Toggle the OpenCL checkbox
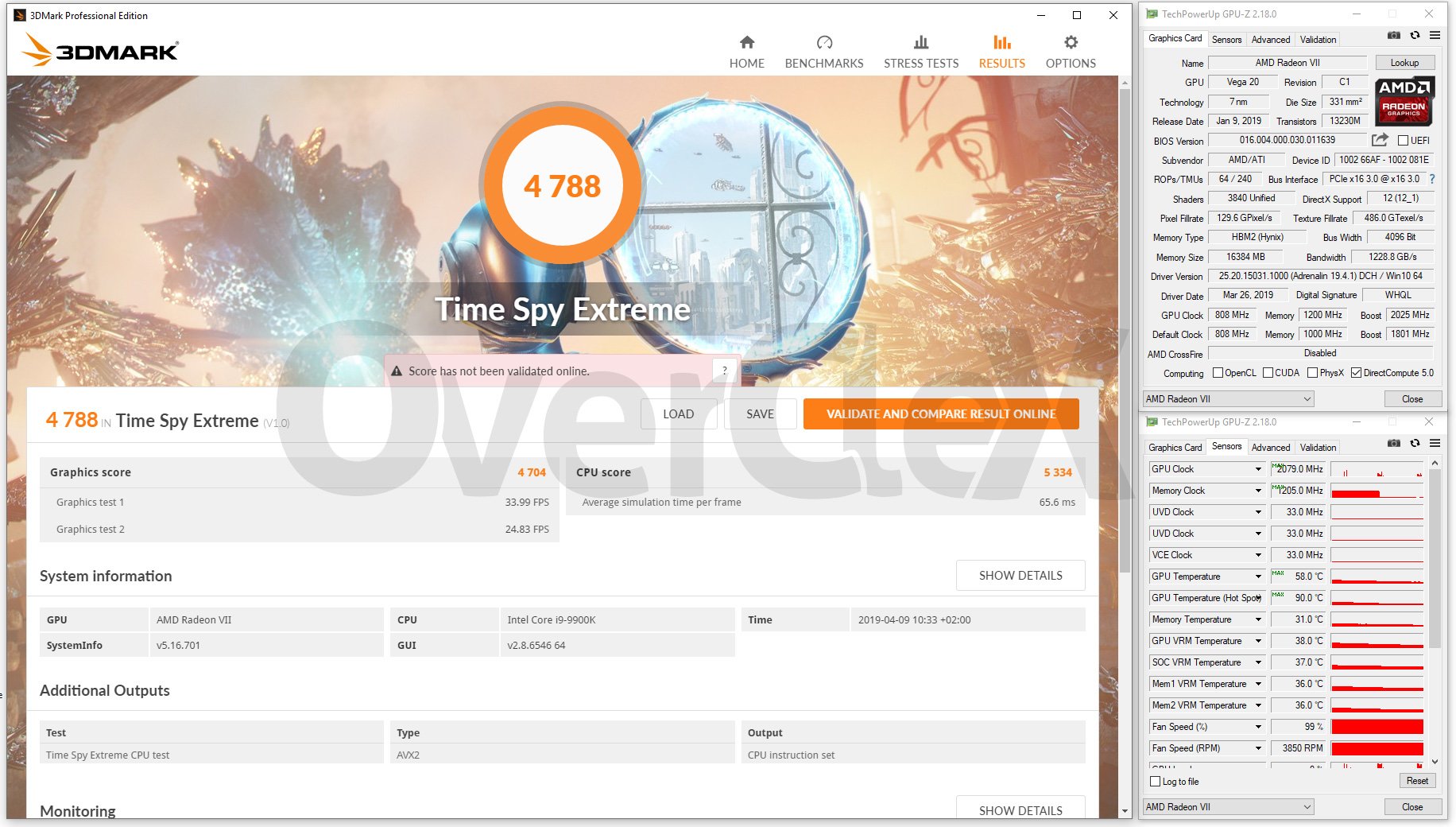 (1218, 373)
